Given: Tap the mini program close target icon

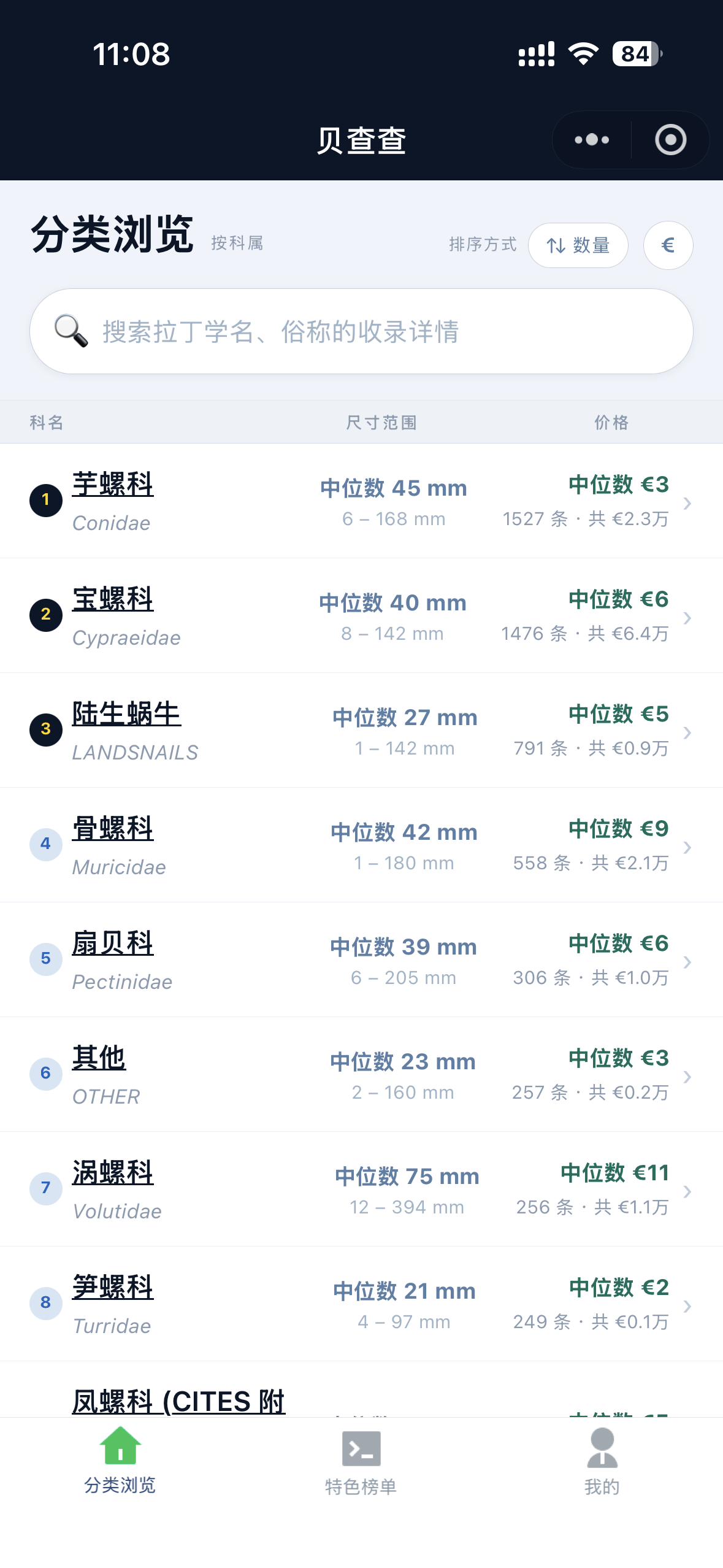Looking at the screenshot, I should click(x=670, y=140).
